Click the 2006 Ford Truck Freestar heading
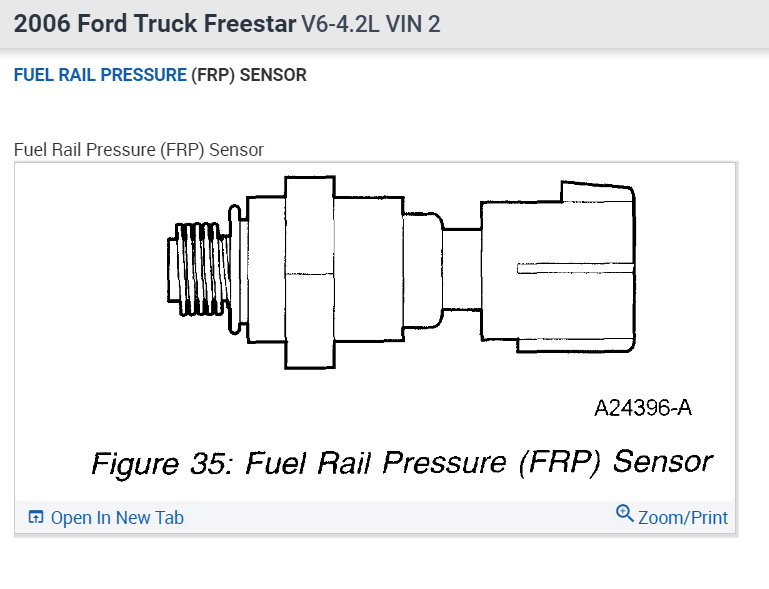Screen dimensions: 769x589 click(155, 23)
